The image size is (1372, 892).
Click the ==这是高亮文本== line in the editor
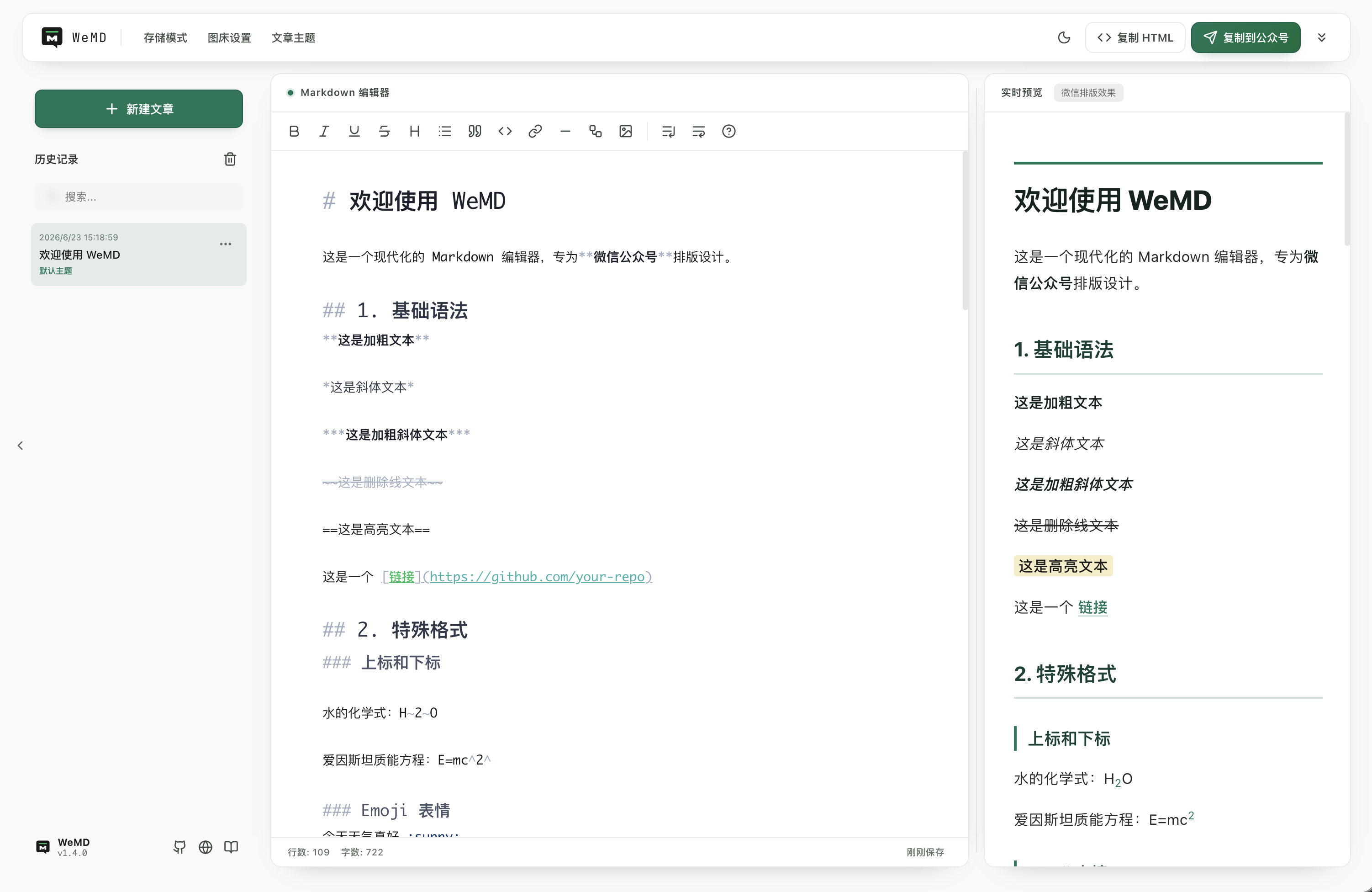(x=376, y=529)
